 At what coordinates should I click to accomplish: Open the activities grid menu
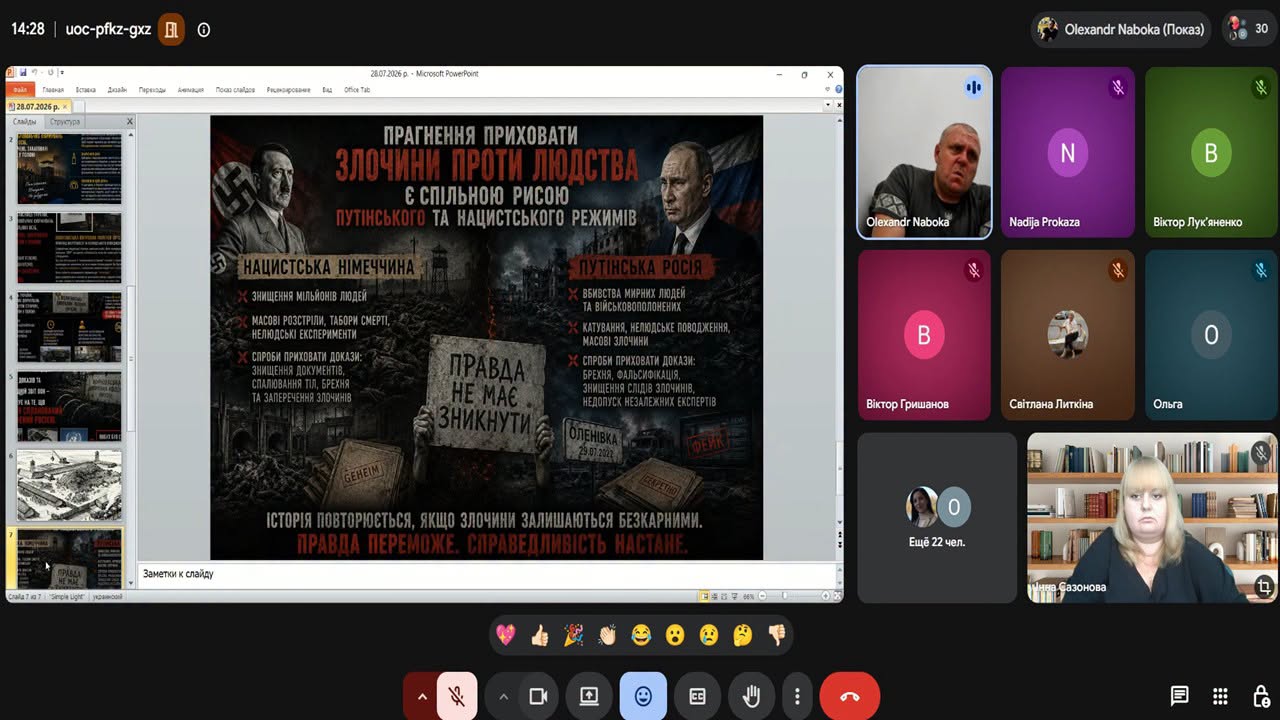click(1220, 696)
